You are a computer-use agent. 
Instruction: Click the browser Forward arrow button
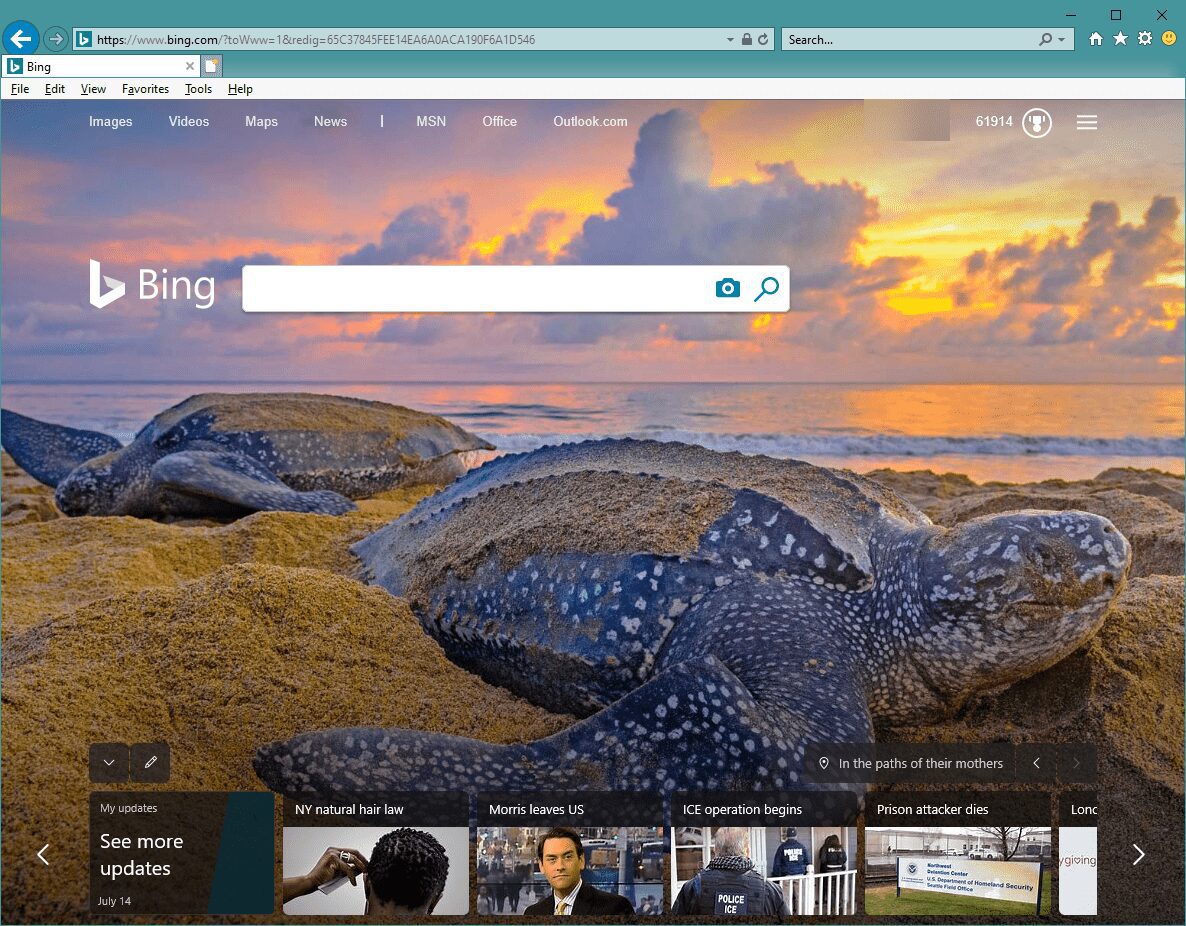pos(55,39)
